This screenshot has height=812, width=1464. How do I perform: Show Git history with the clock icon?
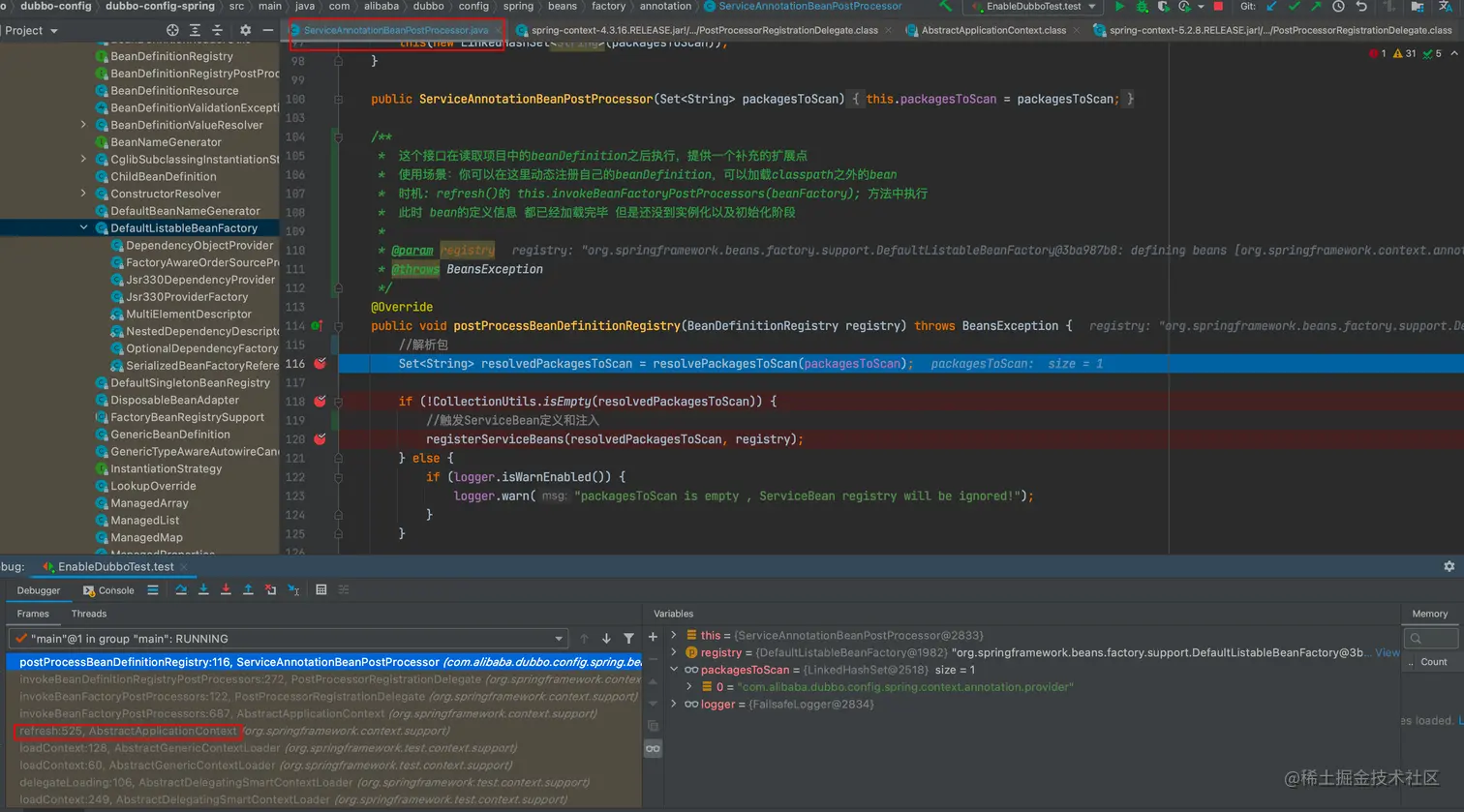coord(1338,6)
